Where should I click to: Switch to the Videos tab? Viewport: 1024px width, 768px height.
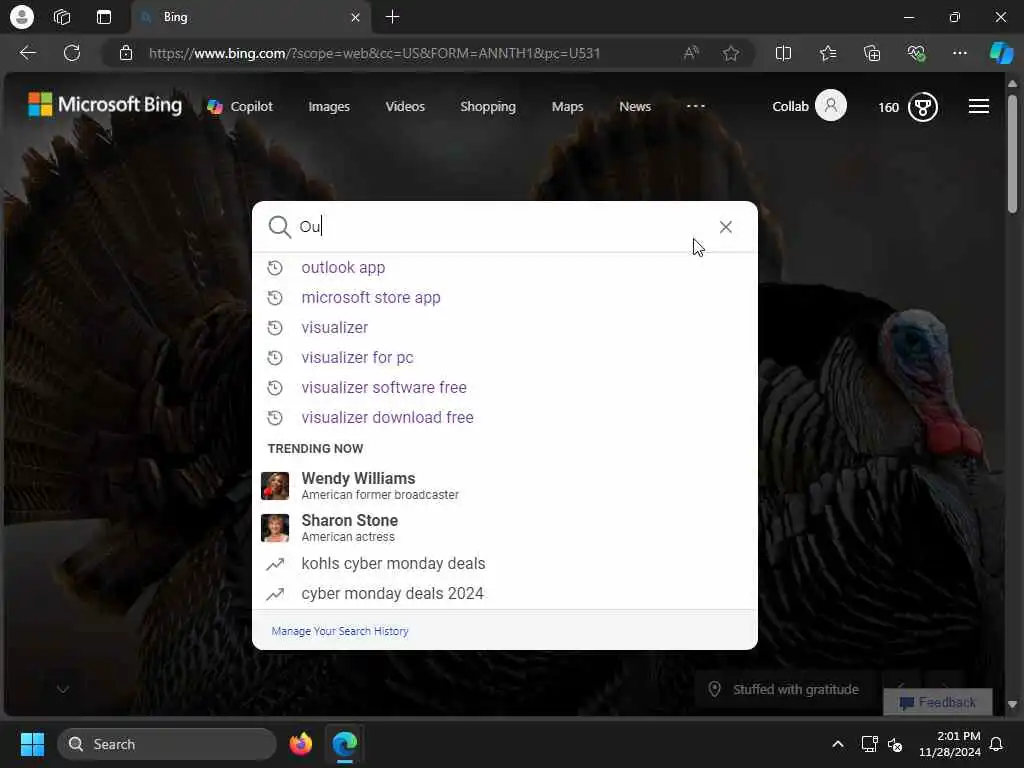click(x=405, y=106)
